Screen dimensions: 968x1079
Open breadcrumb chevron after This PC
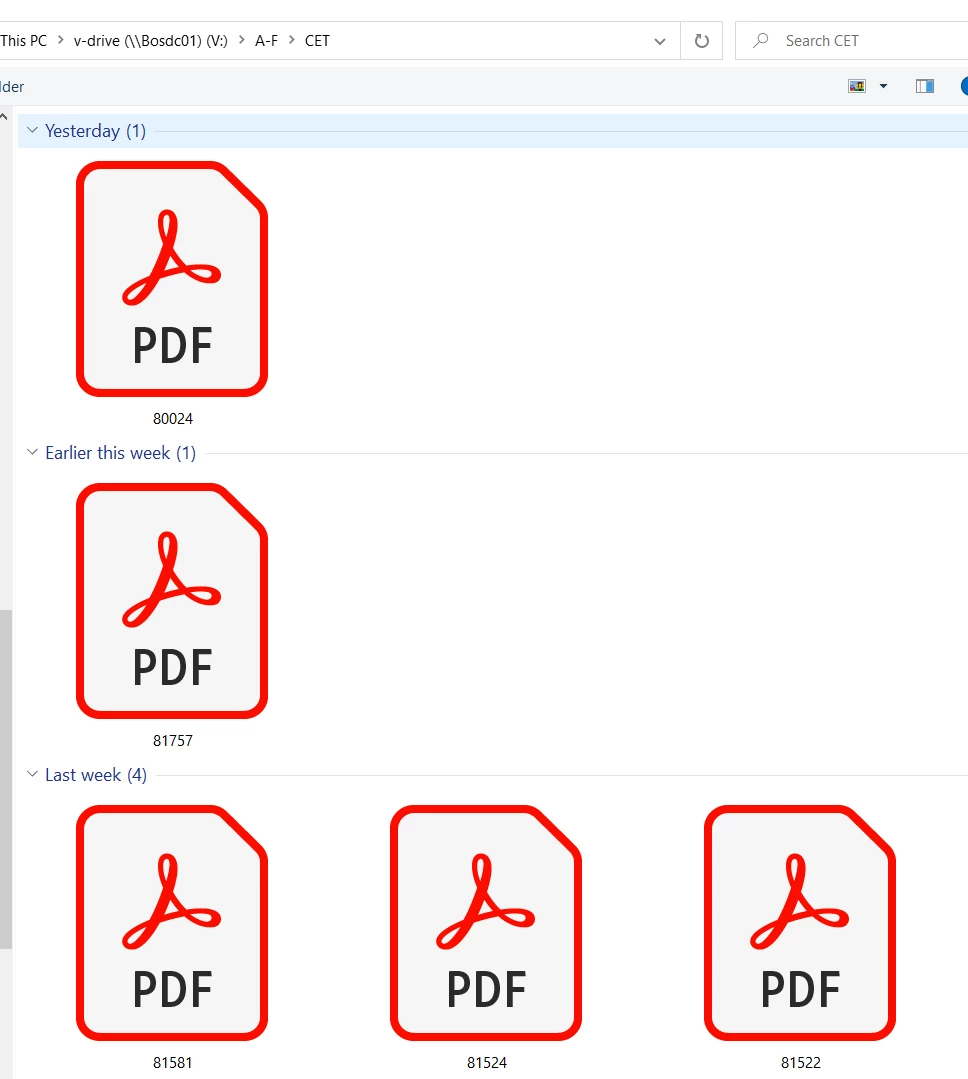(61, 40)
